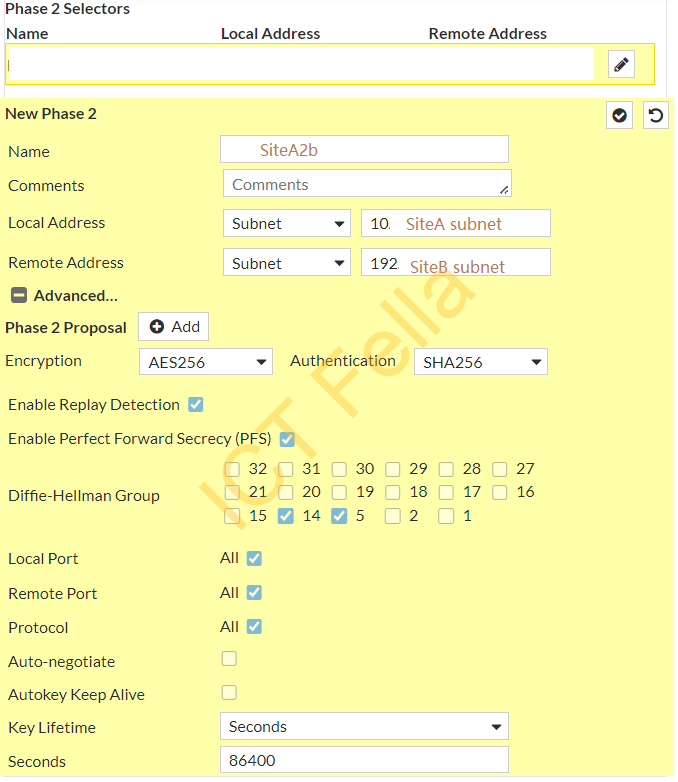Click the Seconds field showing 86400
Viewport: 678px width, 782px height.
pos(364,760)
